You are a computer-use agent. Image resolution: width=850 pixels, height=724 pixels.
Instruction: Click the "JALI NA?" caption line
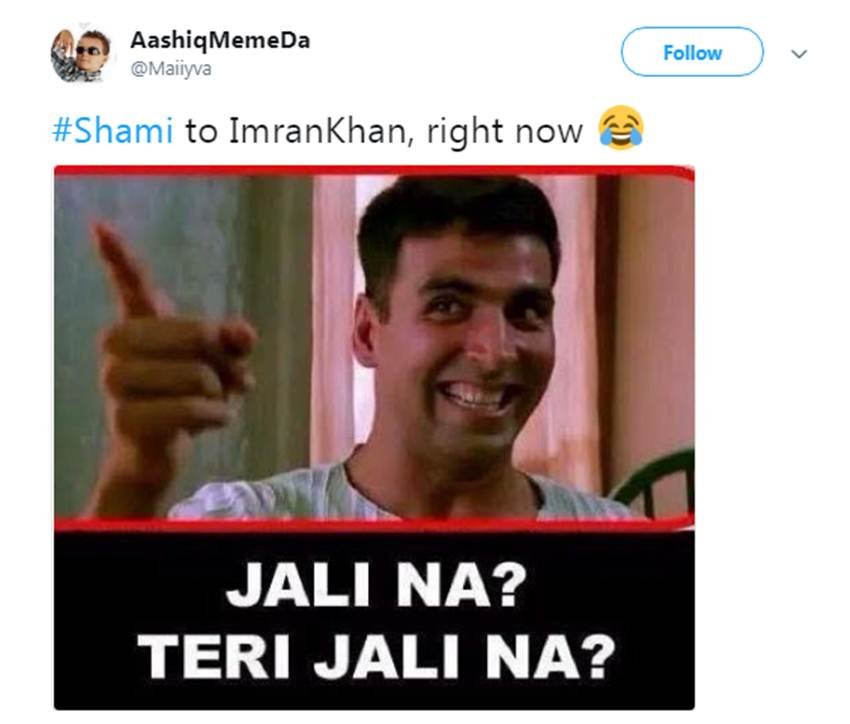click(x=376, y=585)
